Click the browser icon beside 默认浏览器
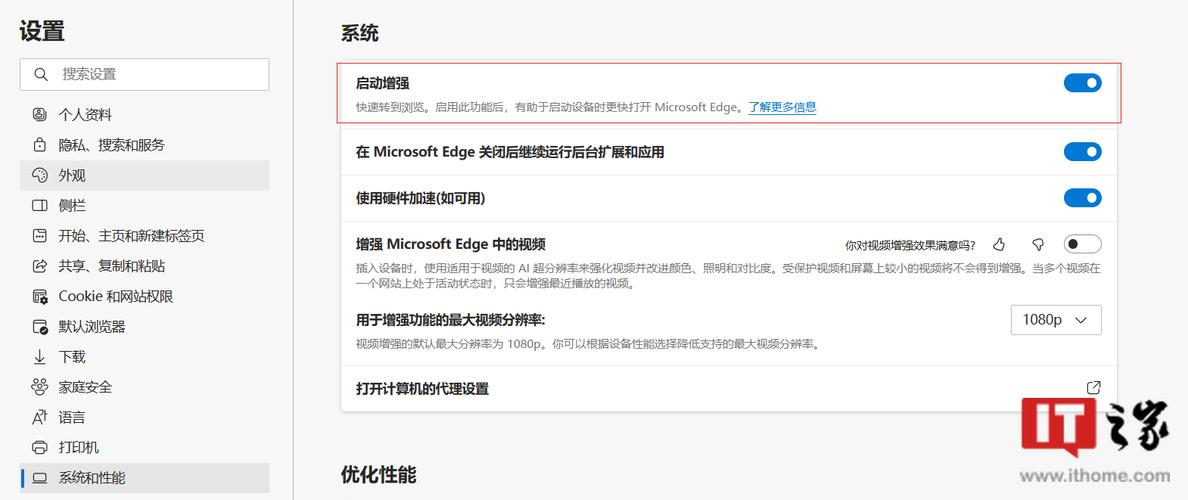Viewport: 1188px width, 500px height. tap(39, 327)
